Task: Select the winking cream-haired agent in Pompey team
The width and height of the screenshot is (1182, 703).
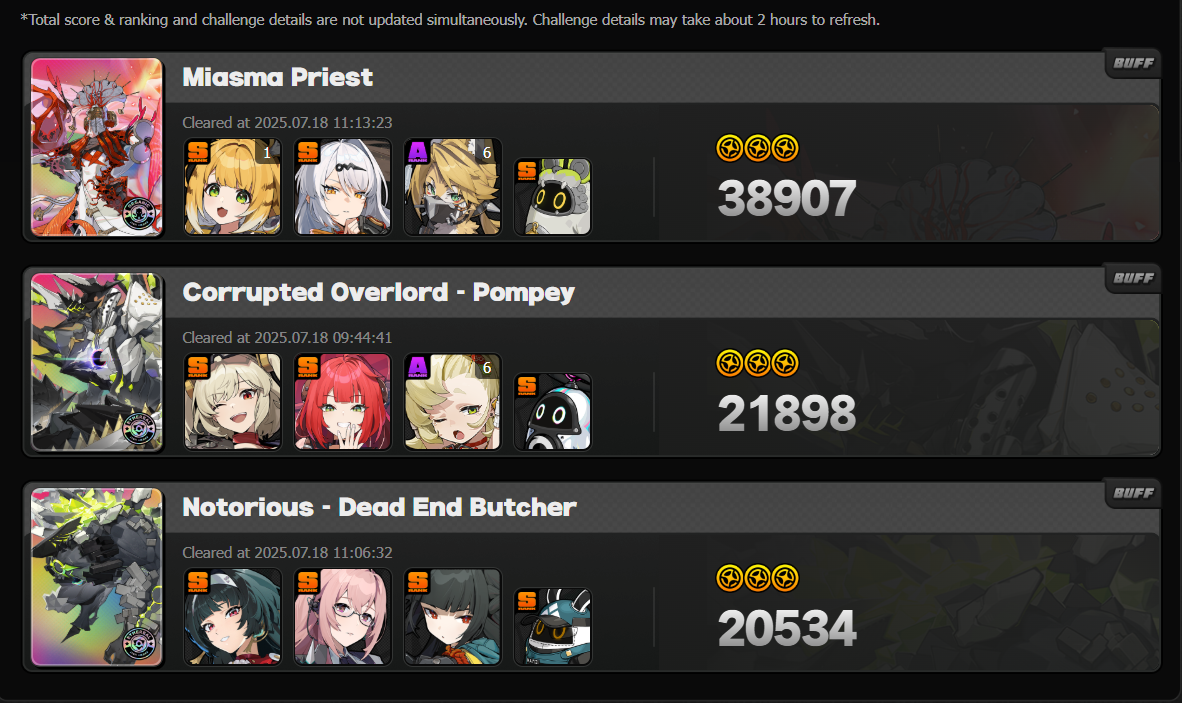Action: (x=232, y=402)
